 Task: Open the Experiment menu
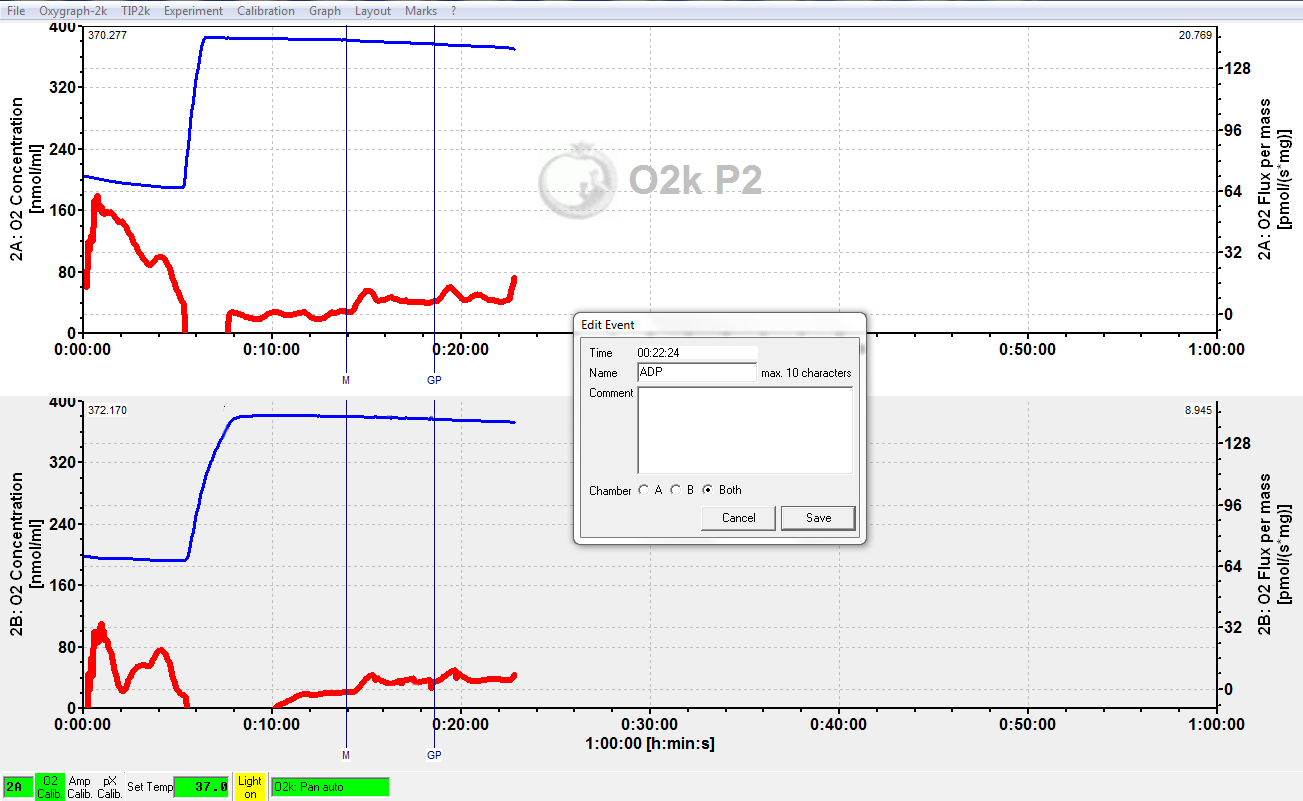(x=194, y=11)
